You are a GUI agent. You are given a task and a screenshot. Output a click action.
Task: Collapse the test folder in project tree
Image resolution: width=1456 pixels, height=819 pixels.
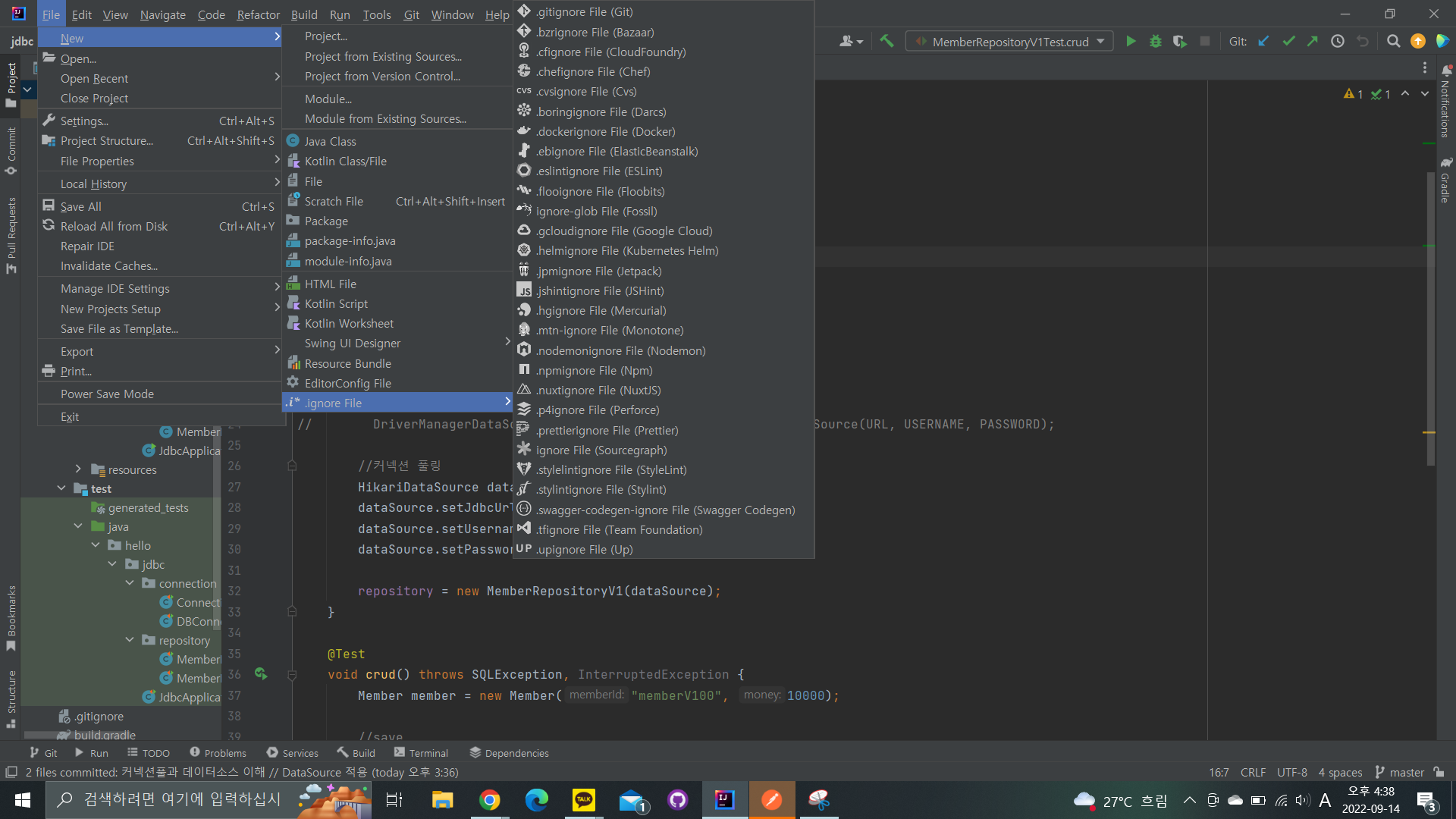click(61, 488)
